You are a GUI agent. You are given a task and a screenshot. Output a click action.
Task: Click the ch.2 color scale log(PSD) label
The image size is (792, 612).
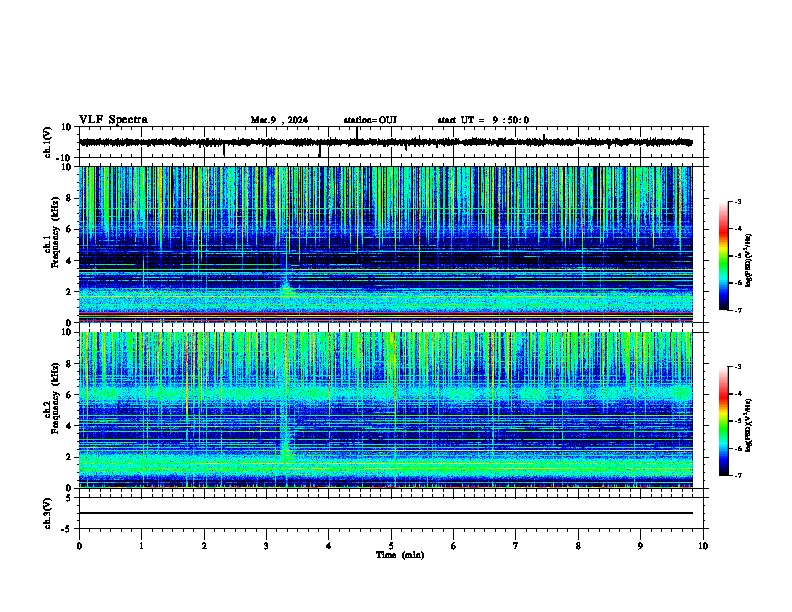coord(748,425)
